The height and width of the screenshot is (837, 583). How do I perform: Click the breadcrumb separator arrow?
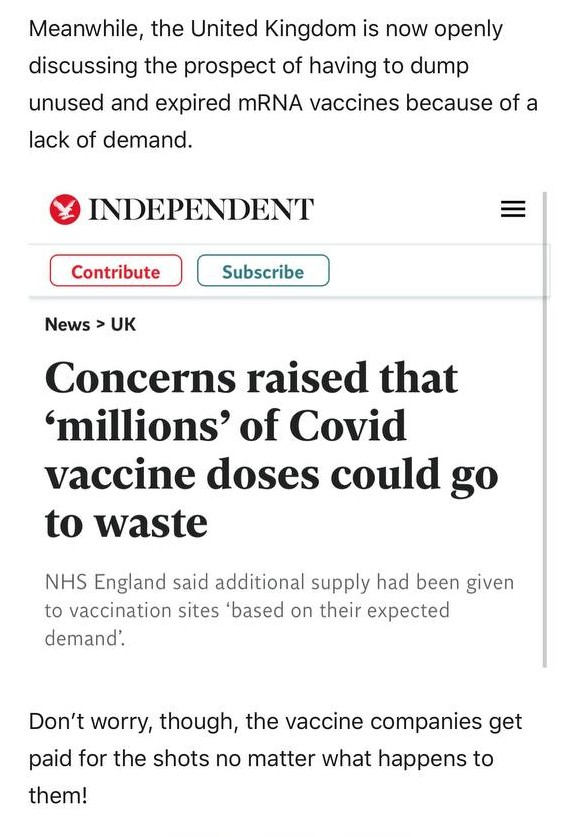tap(100, 324)
